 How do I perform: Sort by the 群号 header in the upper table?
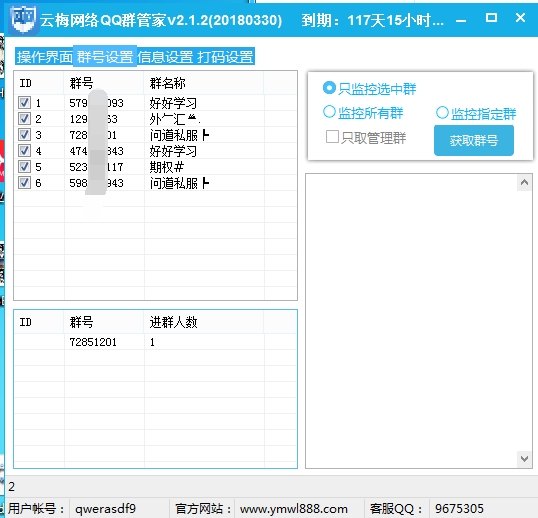tap(104, 83)
